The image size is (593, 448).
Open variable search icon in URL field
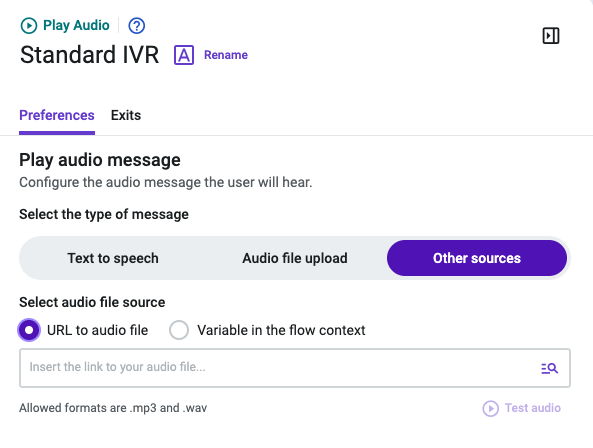pyautogui.click(x=549, y=368)
